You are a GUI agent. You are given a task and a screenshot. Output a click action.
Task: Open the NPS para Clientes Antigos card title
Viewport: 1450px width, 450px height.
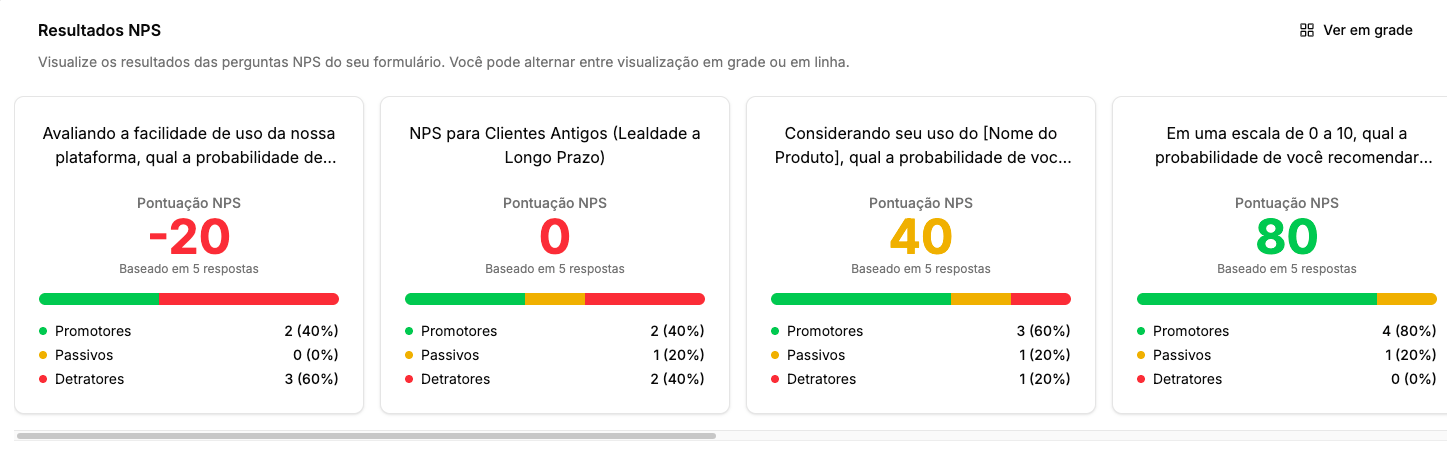click(555, 145)
